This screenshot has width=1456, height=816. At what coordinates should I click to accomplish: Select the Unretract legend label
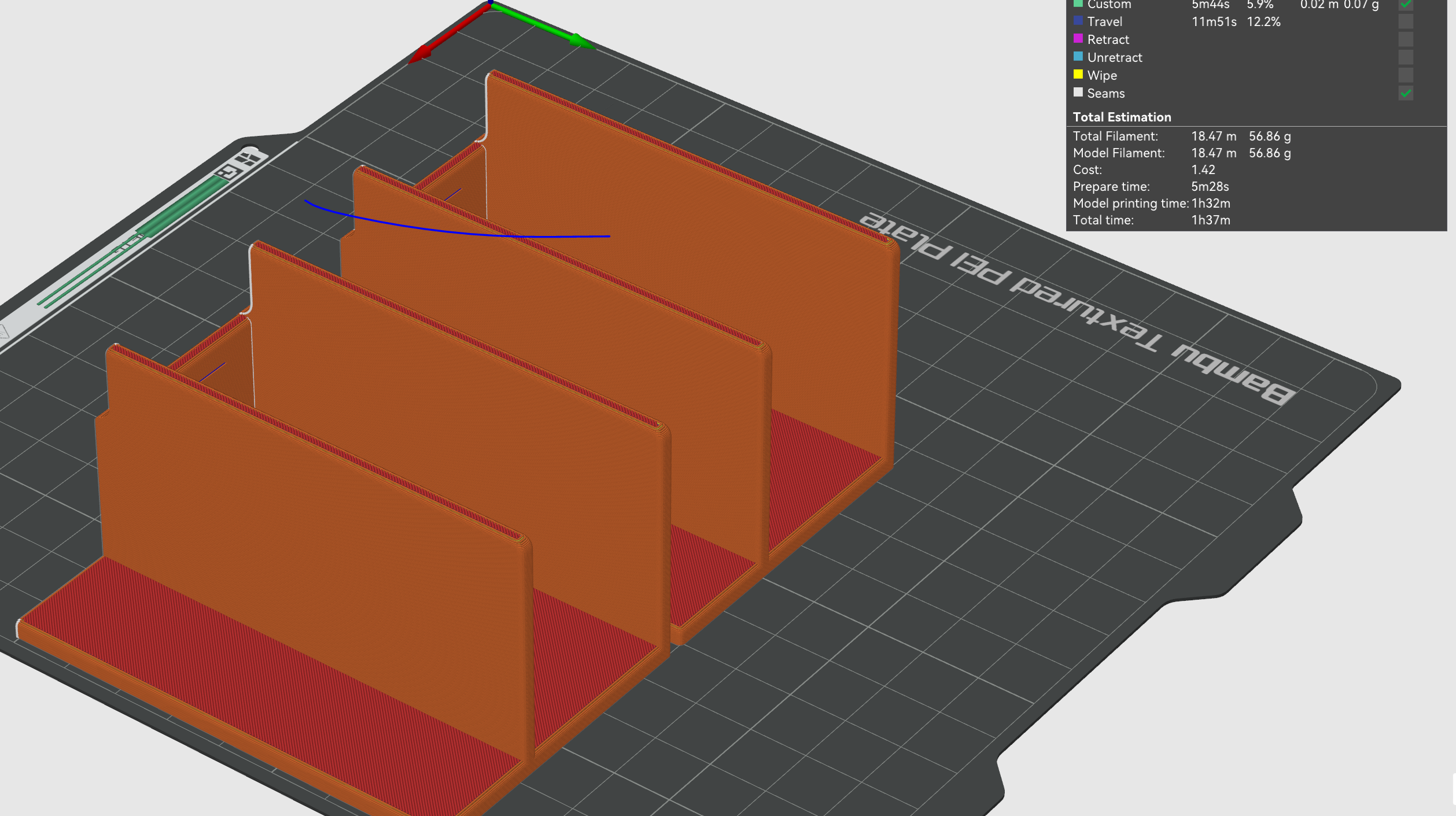click(1115, 58)
